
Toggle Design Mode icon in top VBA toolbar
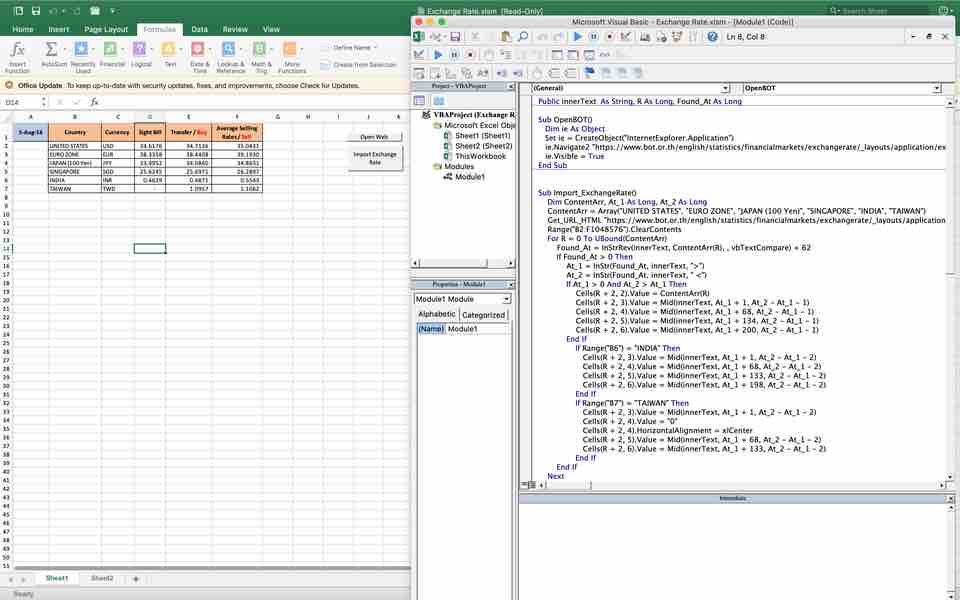625,37
